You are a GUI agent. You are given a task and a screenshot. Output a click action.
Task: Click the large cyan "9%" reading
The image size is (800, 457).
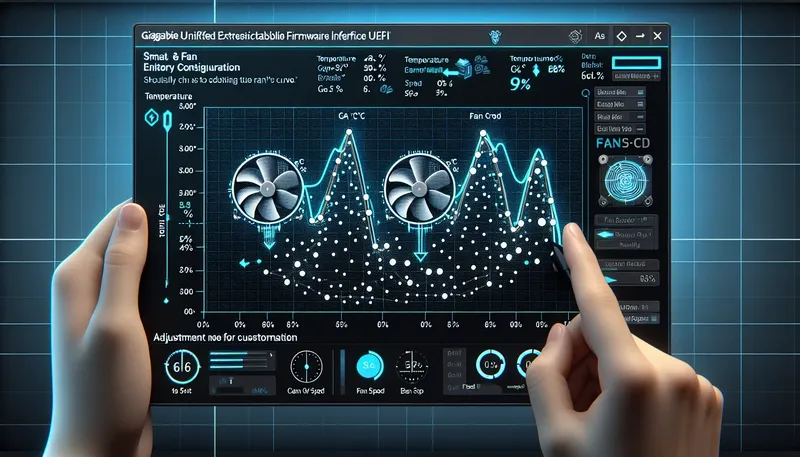520,84
